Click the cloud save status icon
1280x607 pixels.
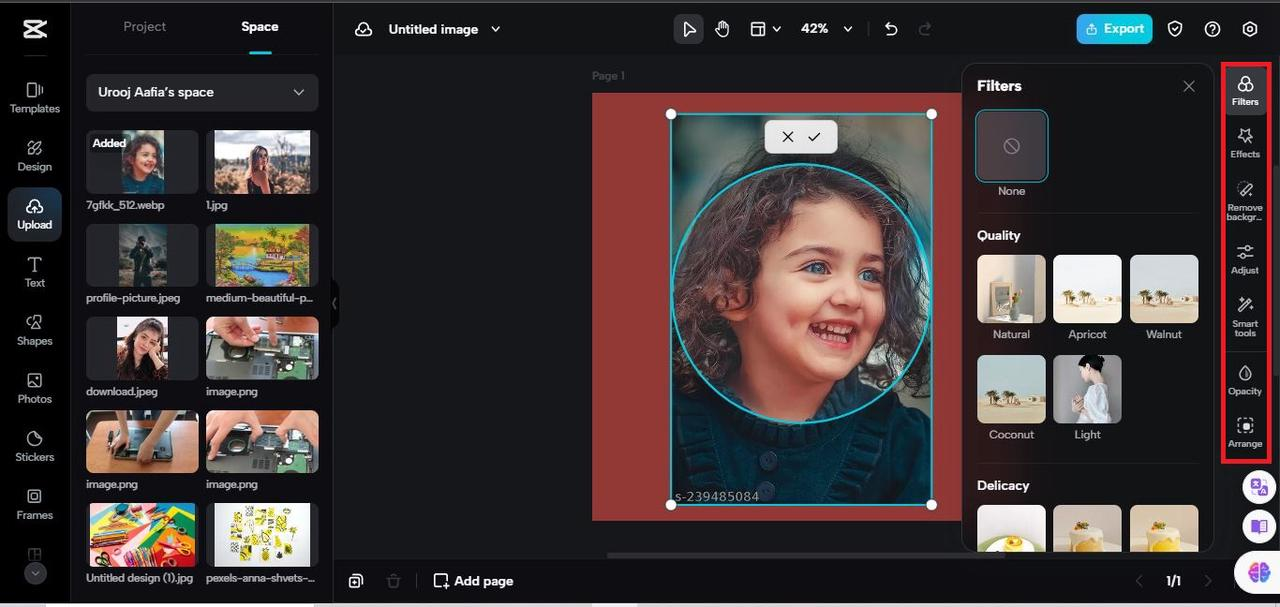pos(364,29)
